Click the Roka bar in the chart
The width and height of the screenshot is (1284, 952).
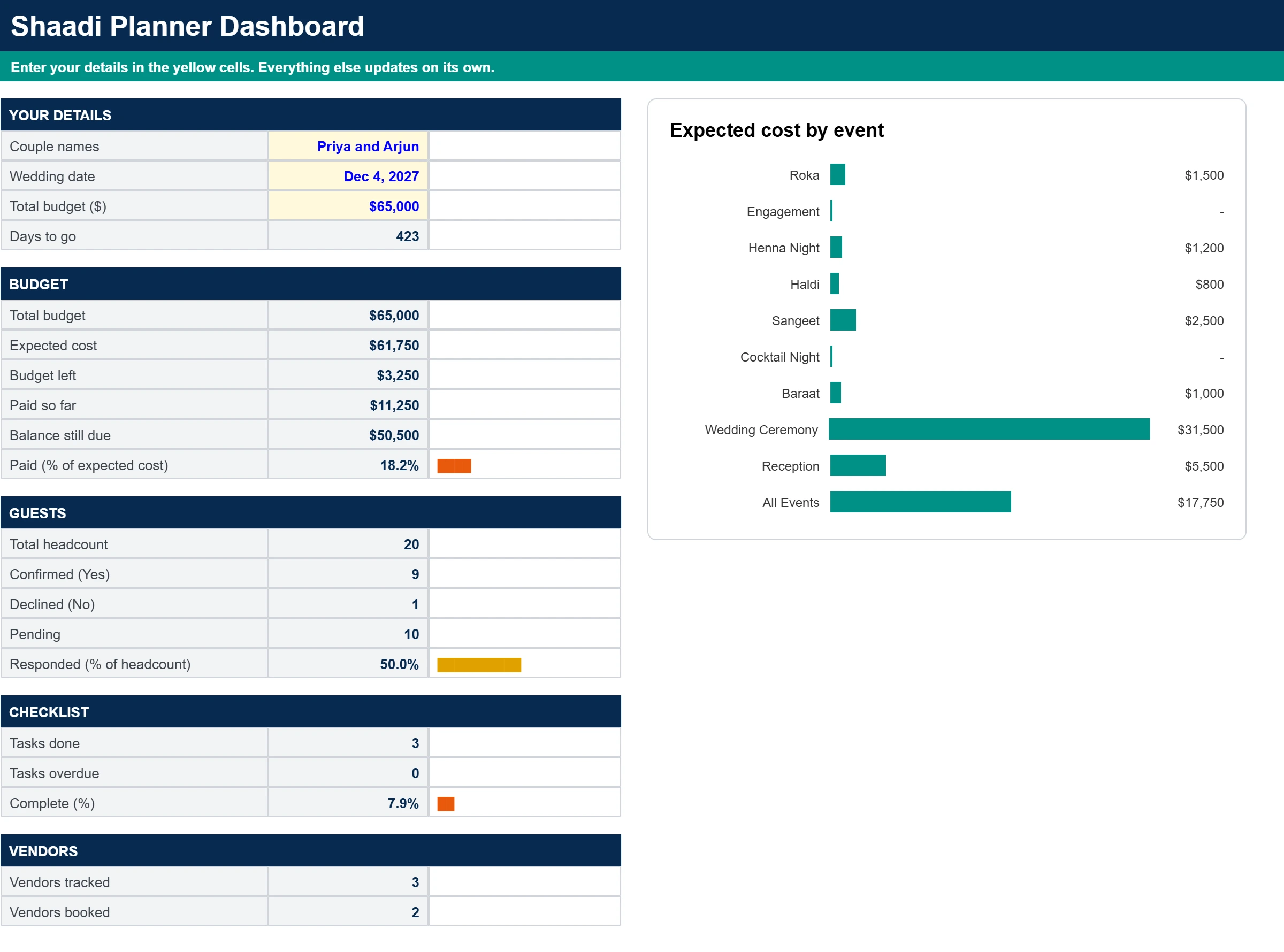[x=837, y=174]
